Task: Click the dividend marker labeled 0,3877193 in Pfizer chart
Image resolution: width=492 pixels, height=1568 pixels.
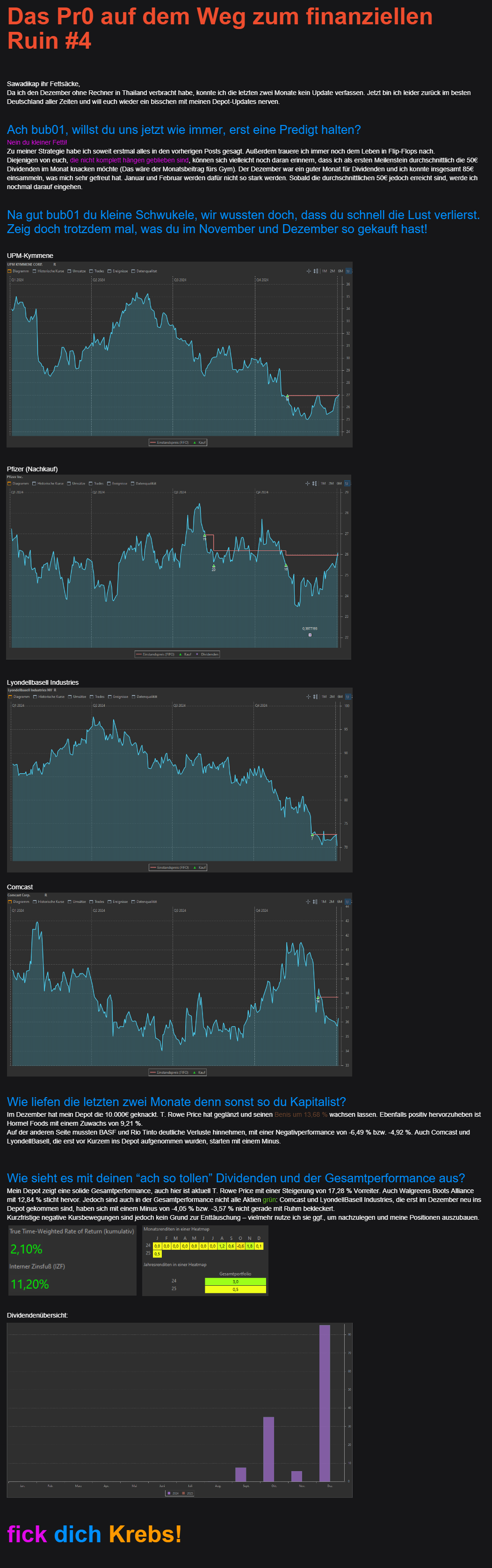Action: (310, 635)
